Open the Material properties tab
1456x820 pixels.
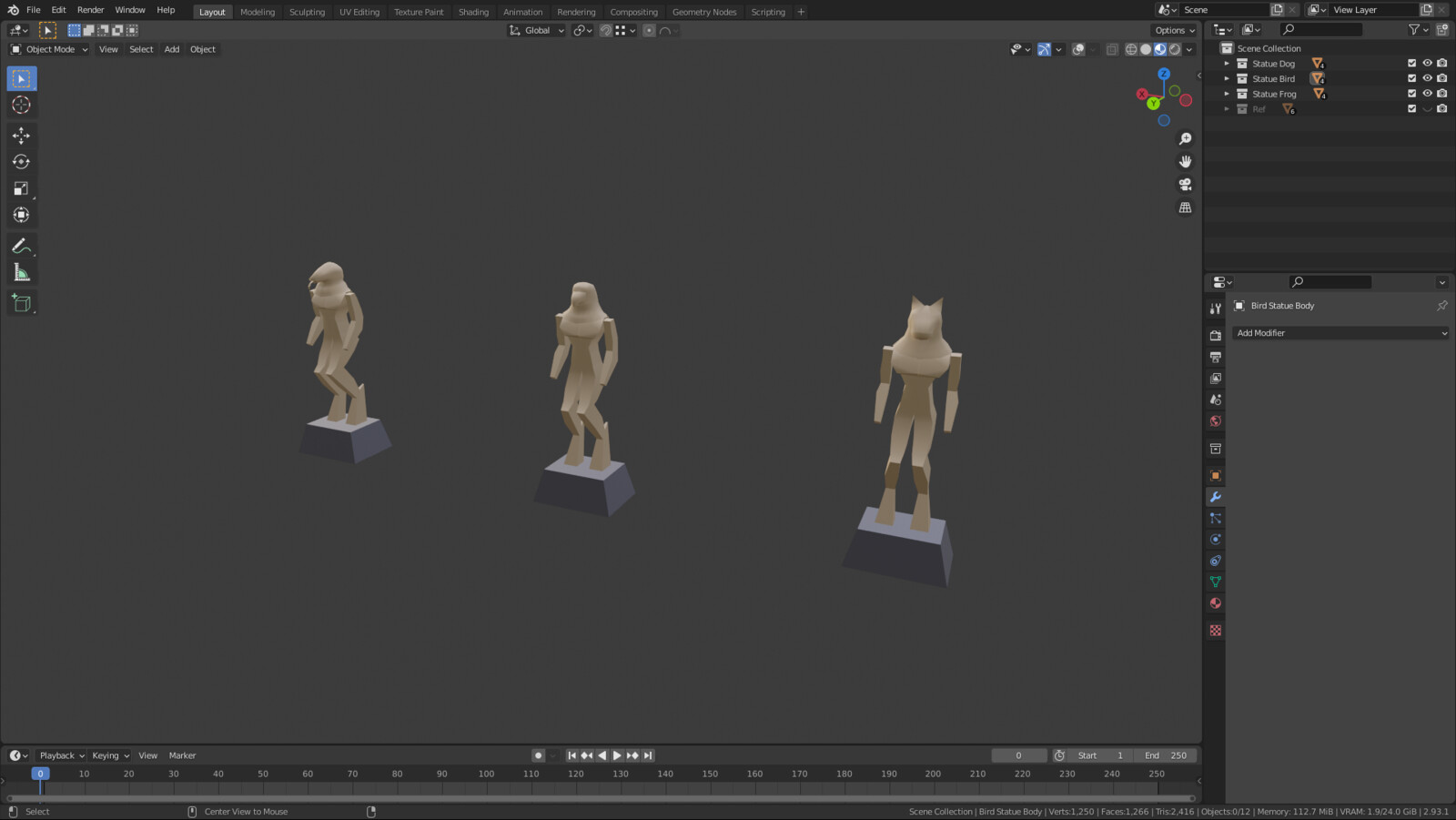coord(1216,603)
